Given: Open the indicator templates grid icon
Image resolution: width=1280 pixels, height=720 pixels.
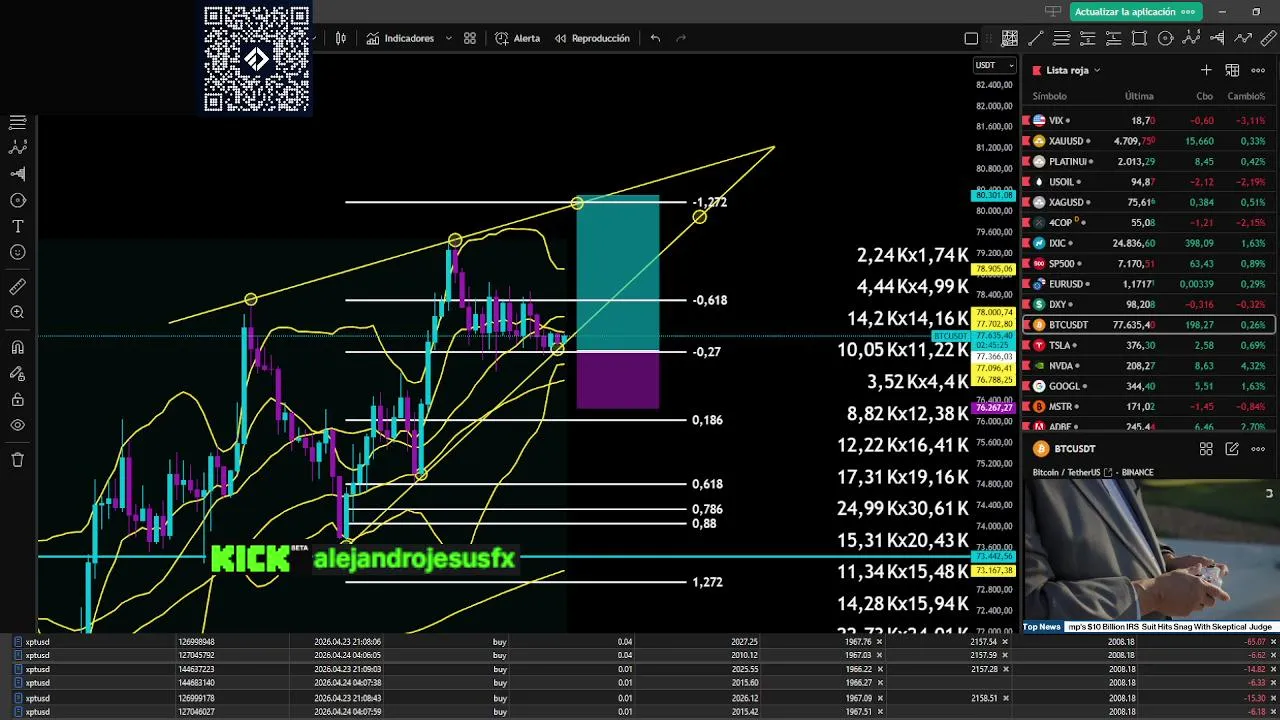Looking at the screenshot, I should pos(470,38).
